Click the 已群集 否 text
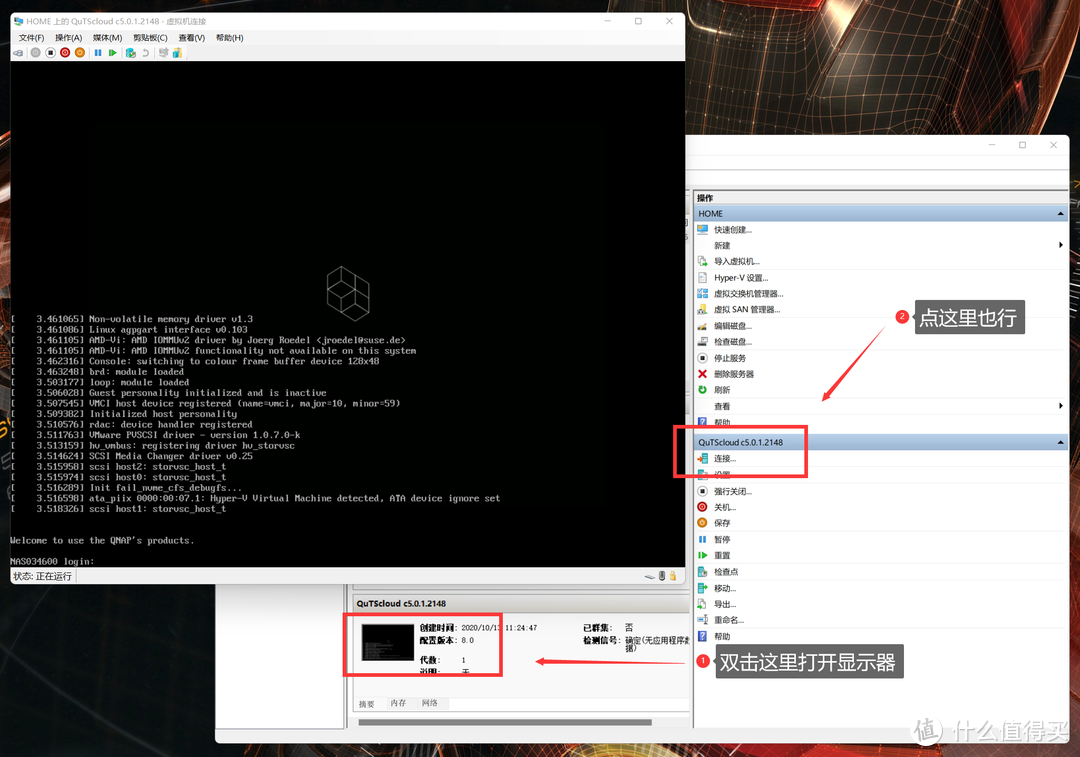The height and width of the screenshot is (757, 1080). (608, 628)
